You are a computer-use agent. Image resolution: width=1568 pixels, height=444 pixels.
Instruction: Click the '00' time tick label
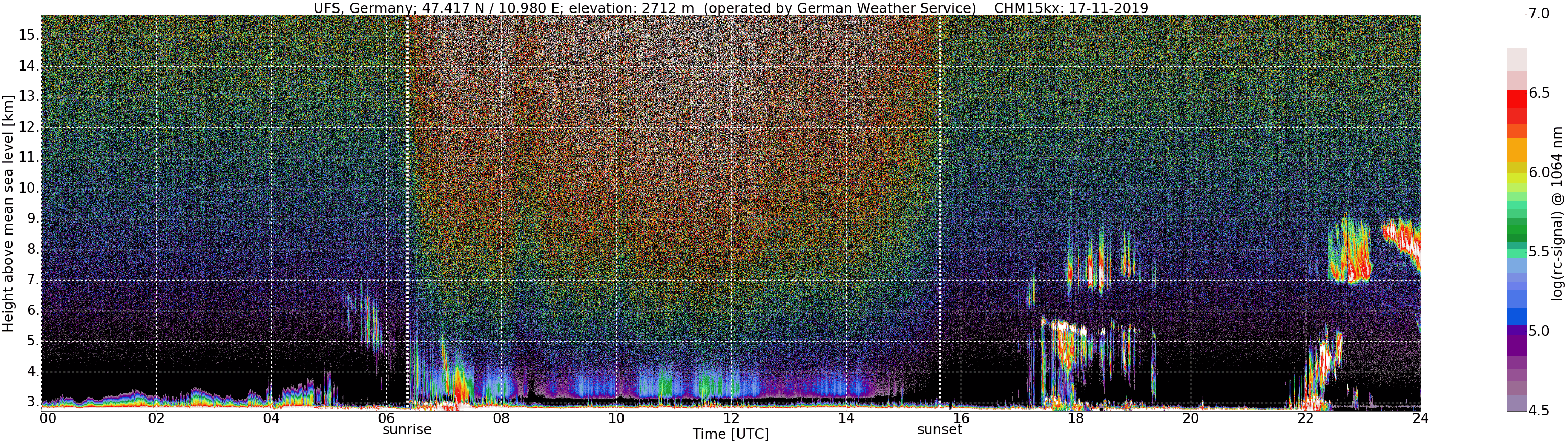48,418
